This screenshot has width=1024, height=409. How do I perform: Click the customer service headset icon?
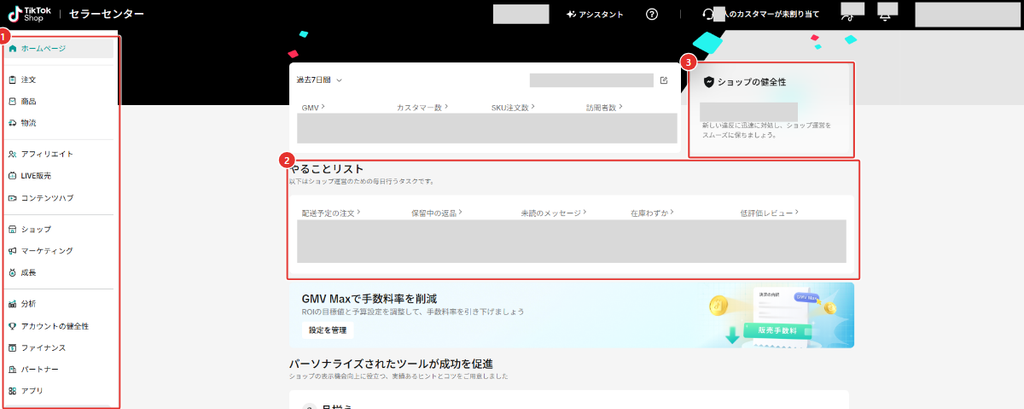pyautogui.click(x=707, y=14)
